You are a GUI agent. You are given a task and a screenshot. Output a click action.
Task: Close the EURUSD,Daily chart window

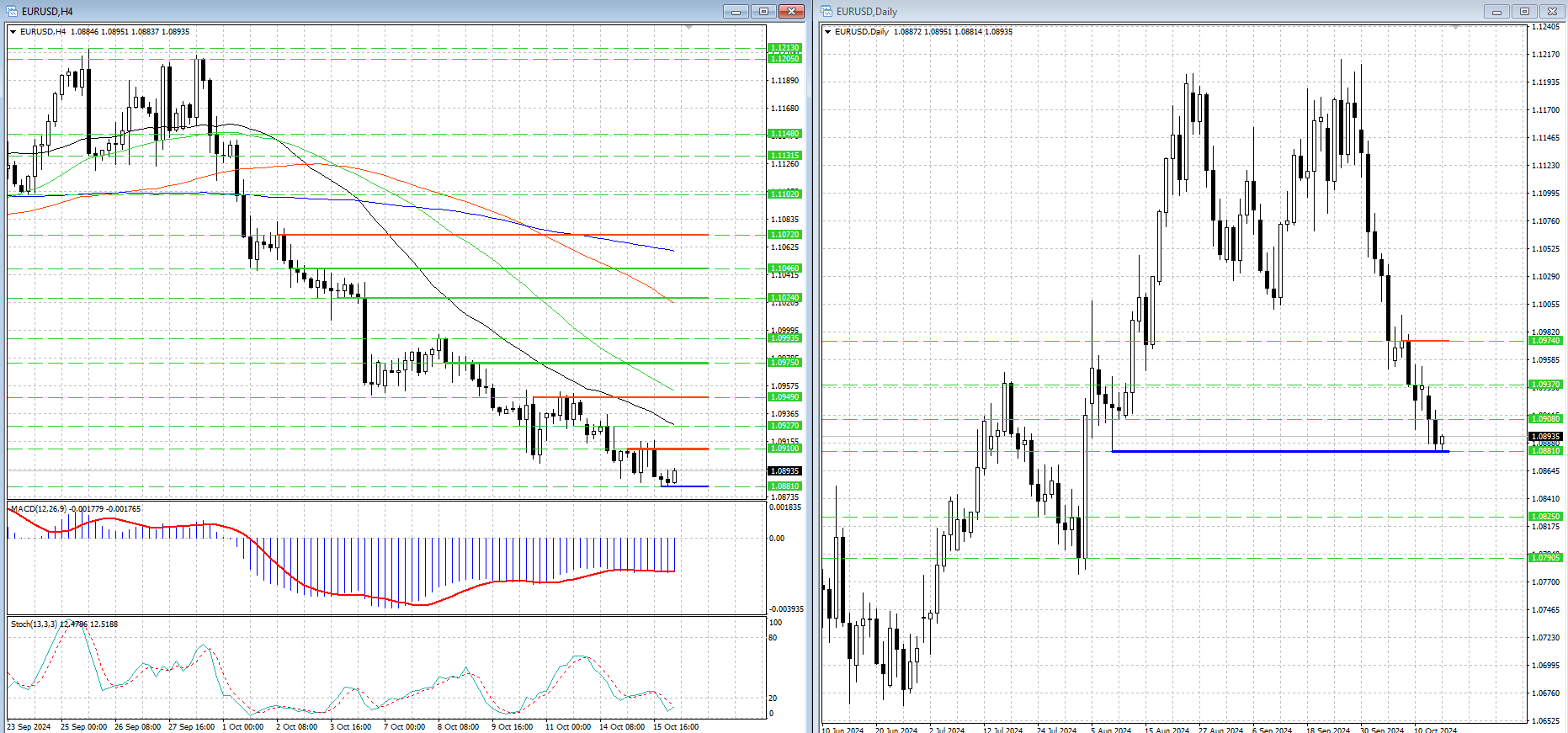coord(1552,11)
